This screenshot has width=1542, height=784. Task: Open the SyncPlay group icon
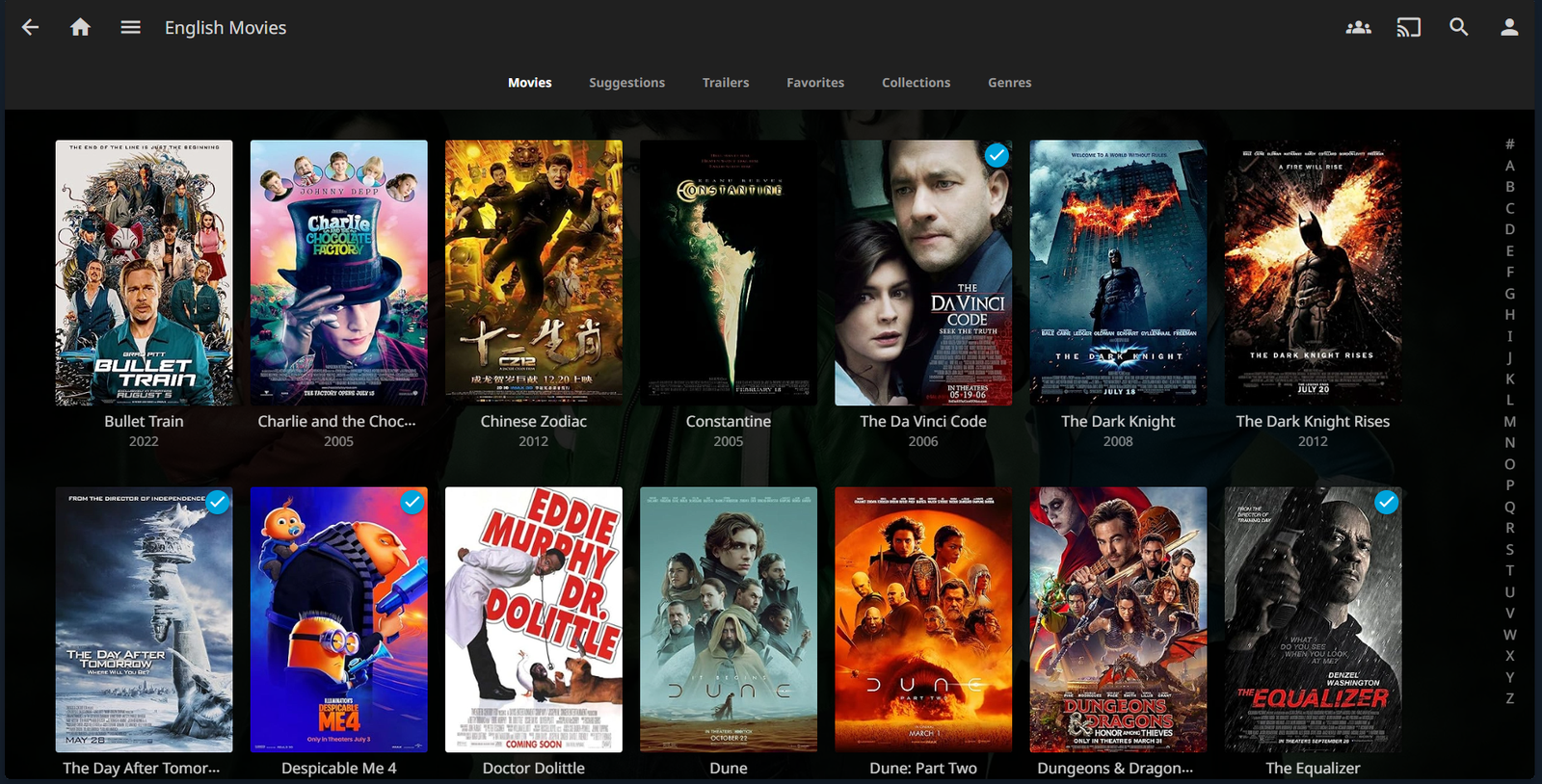point(1359,28)
